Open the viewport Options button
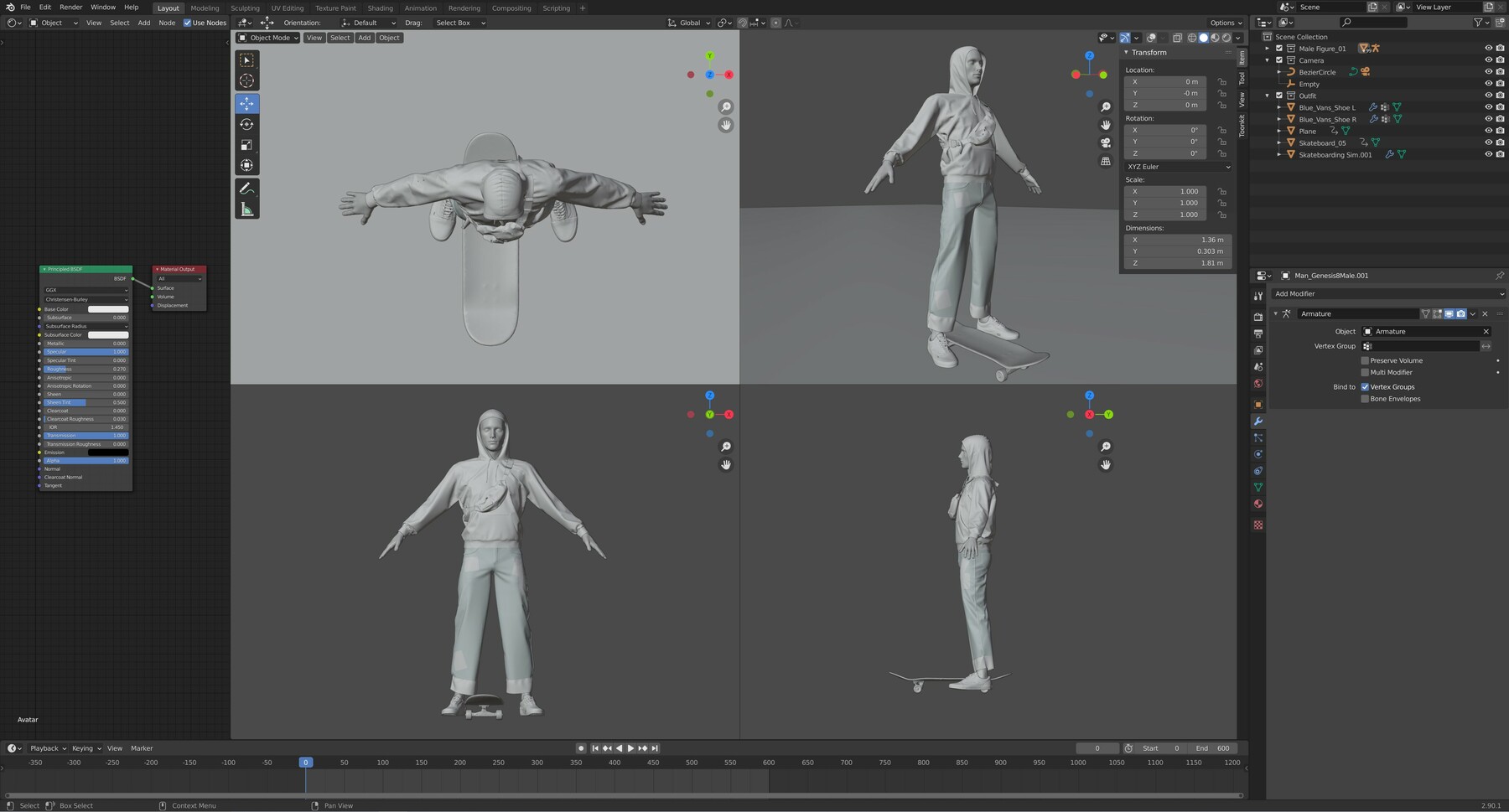The width and height of the screenshot is (1509, 812). tap(1225, 23)
